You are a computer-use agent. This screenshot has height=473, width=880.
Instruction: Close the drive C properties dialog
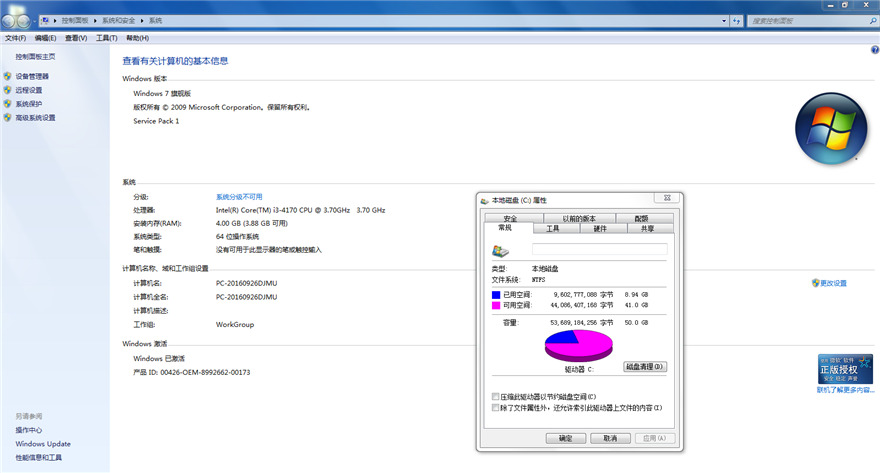667,198
